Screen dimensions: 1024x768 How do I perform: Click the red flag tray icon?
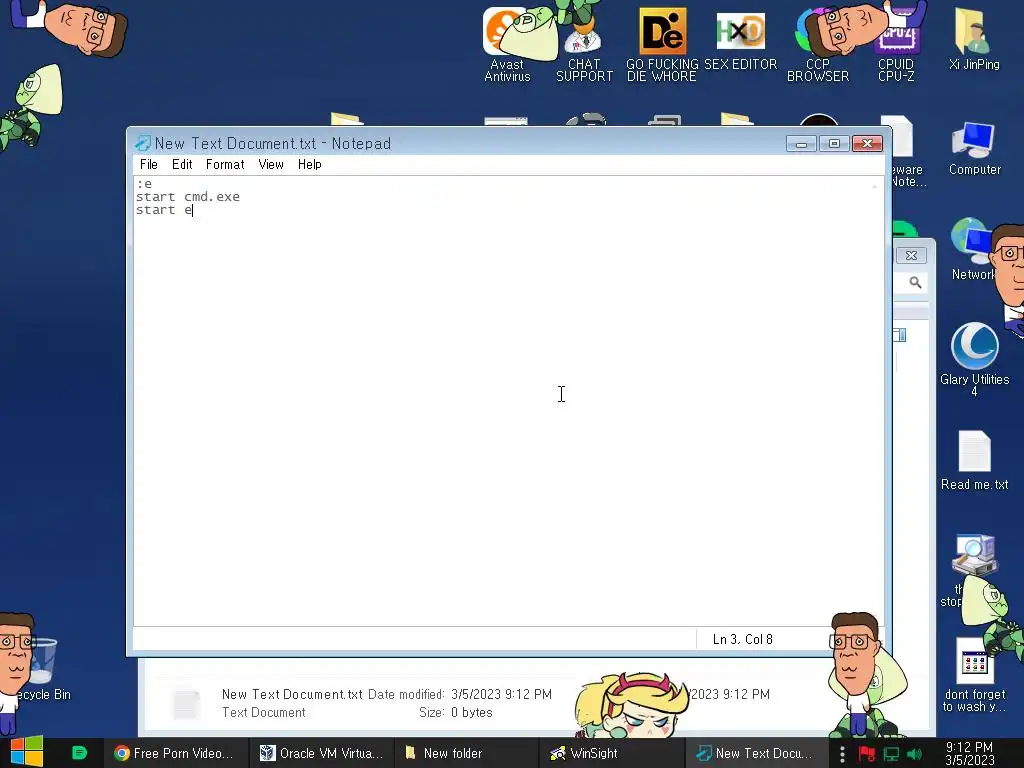(x=866, y=754)
